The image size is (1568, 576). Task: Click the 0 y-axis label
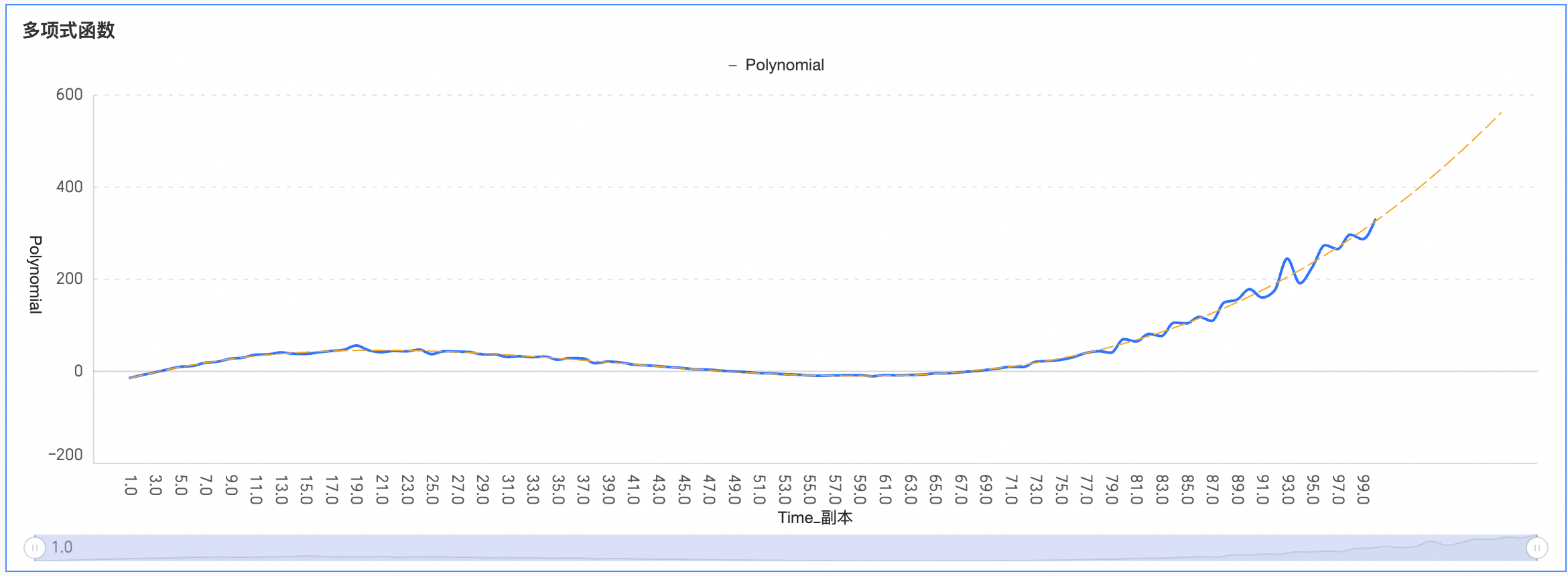pyautogui.click(x=78, y=371)
